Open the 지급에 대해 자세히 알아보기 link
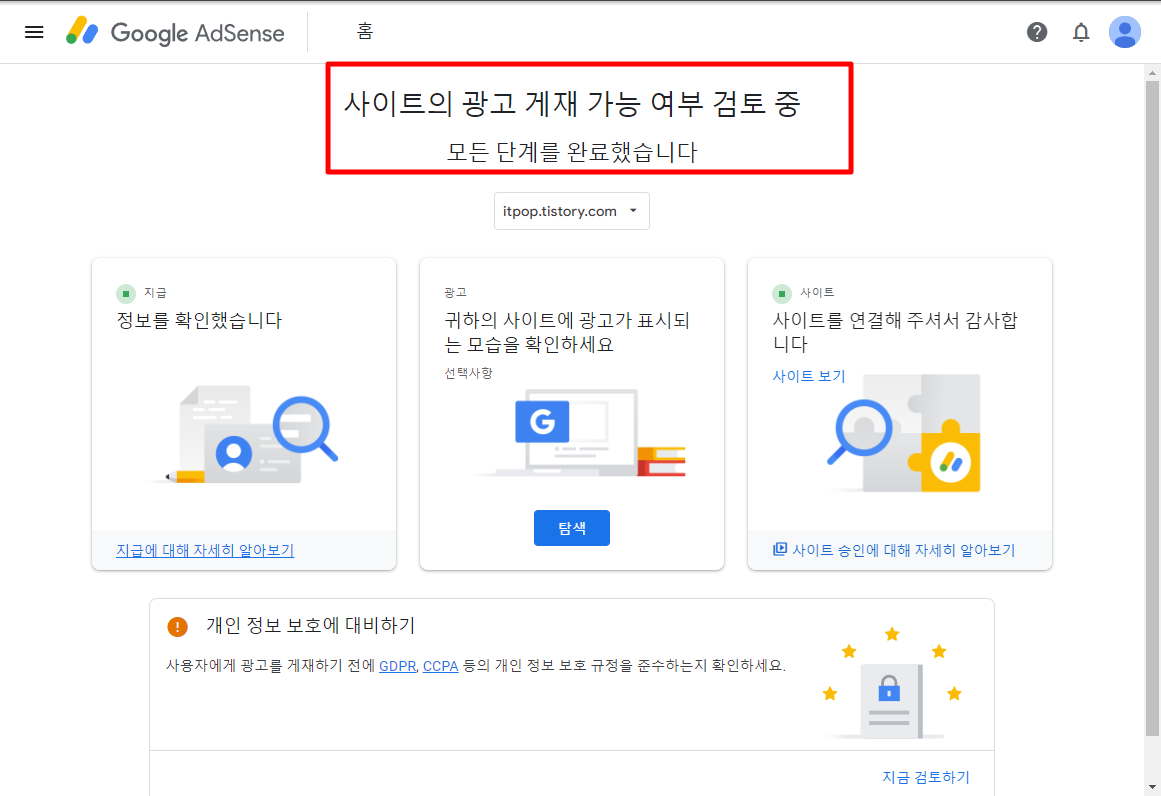The width and height of the screenshot is (1161, 796). click(x=205, y=550)
